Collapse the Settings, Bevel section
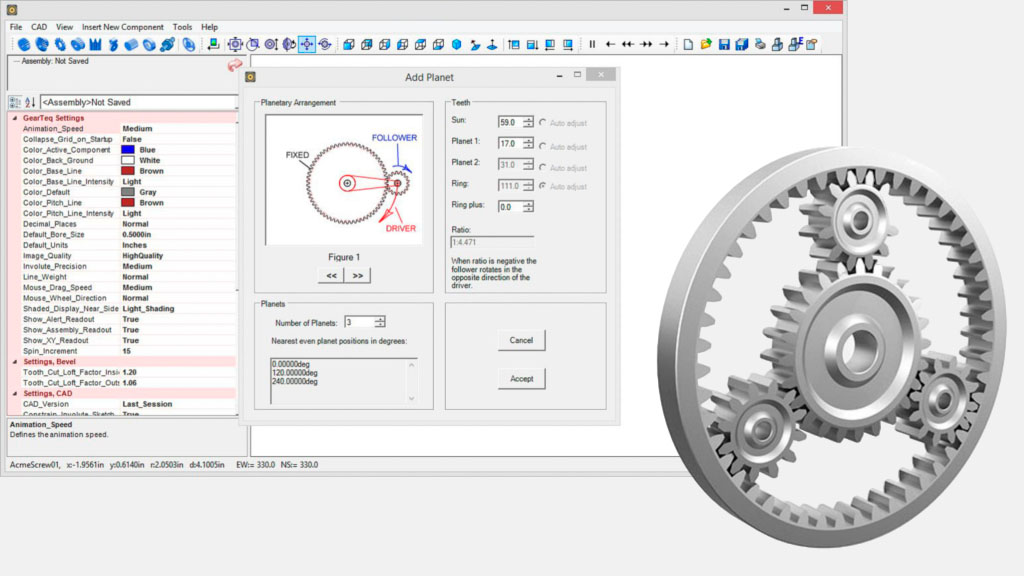 click(x=14, y=361)
